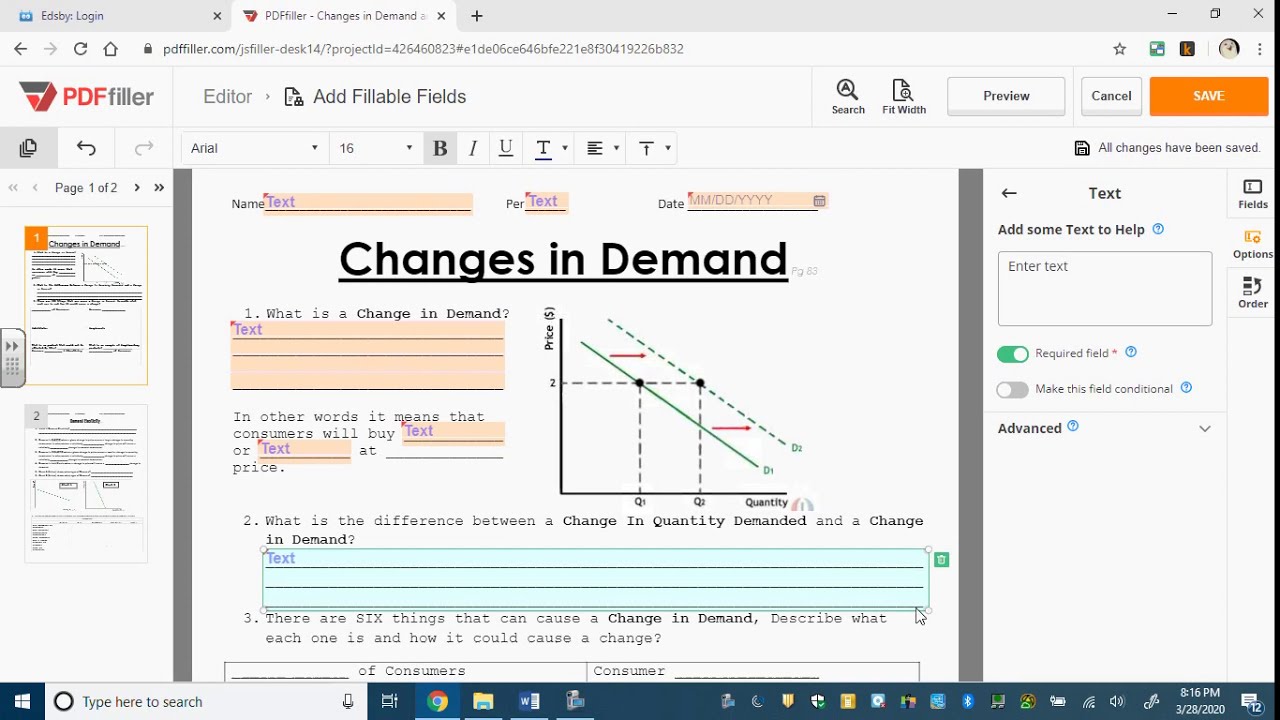The image size is (1280, 720).
Task: Open File Explorer from the taskbar
Action: point(483,701)
